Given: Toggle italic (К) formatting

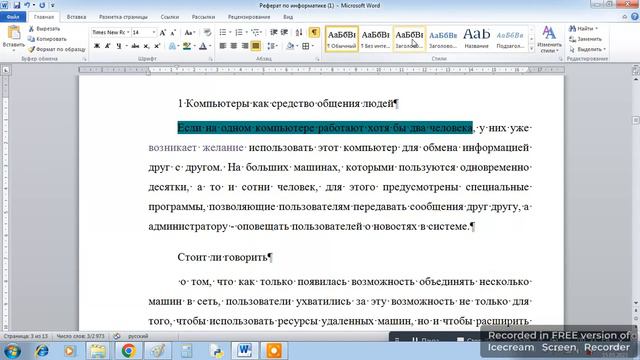Looking at the screenshot, I should 107,46.
